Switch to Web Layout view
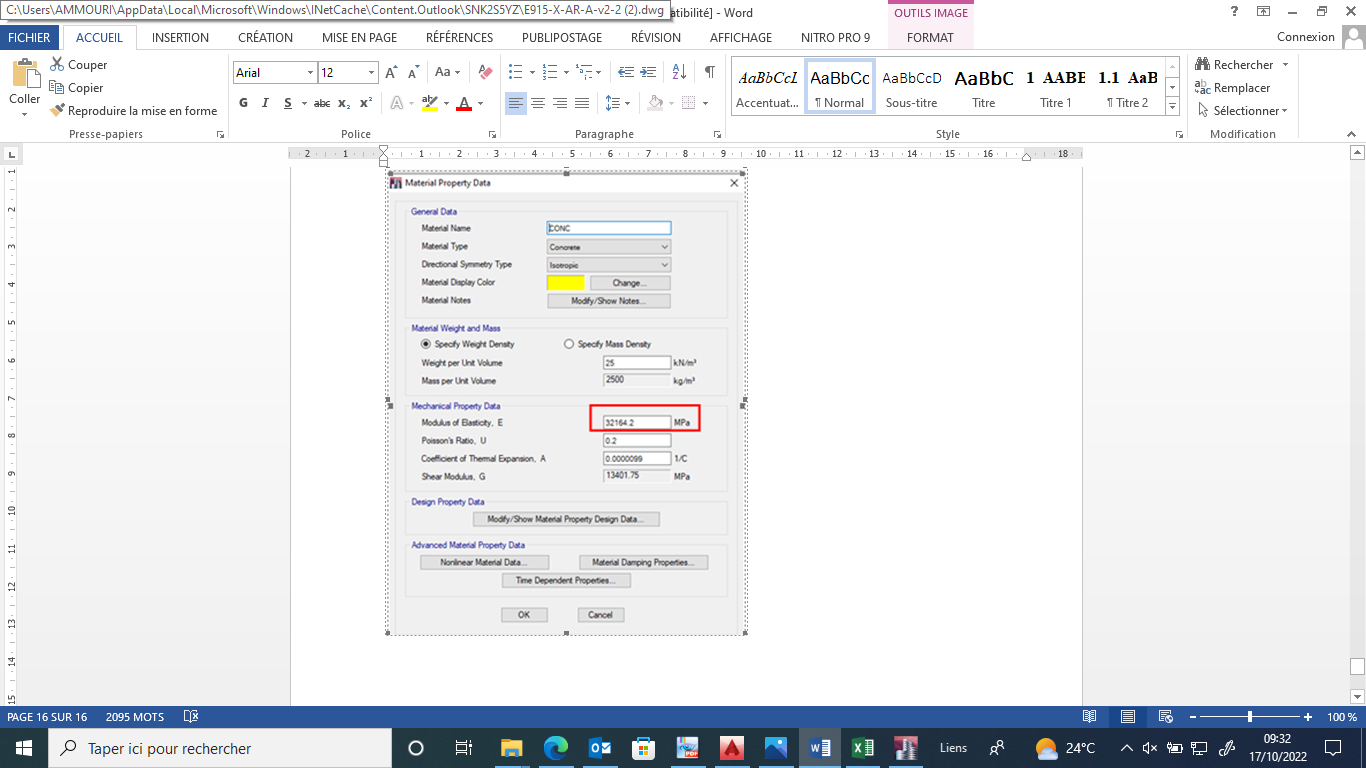Screen dimensions: 1366x768 (x=1165, y=717)
